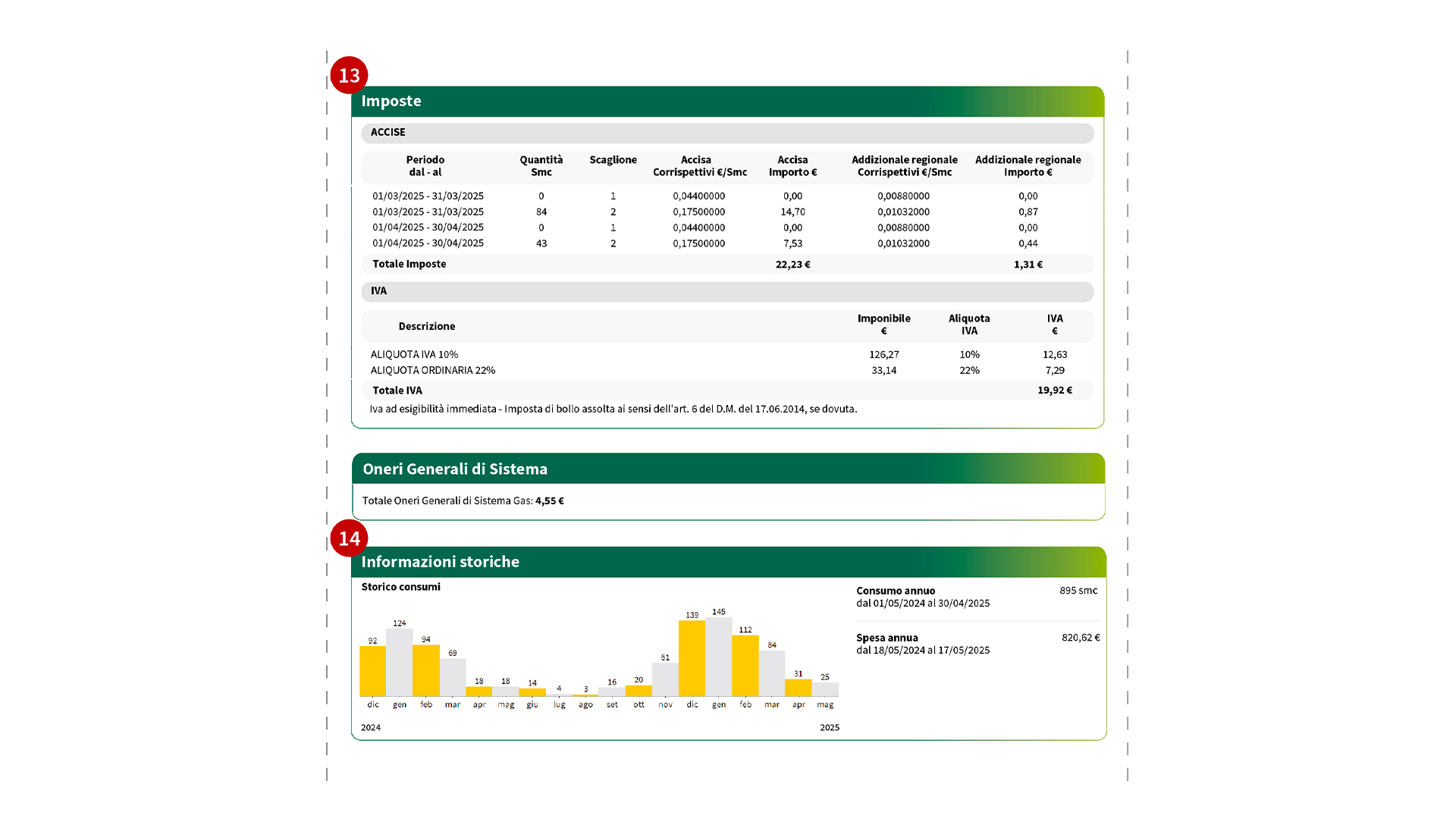Click the Spesa annua value 820,62 €
Image resolution: width=1456 pixels, height=819 pixels.
pos(1080,638)
